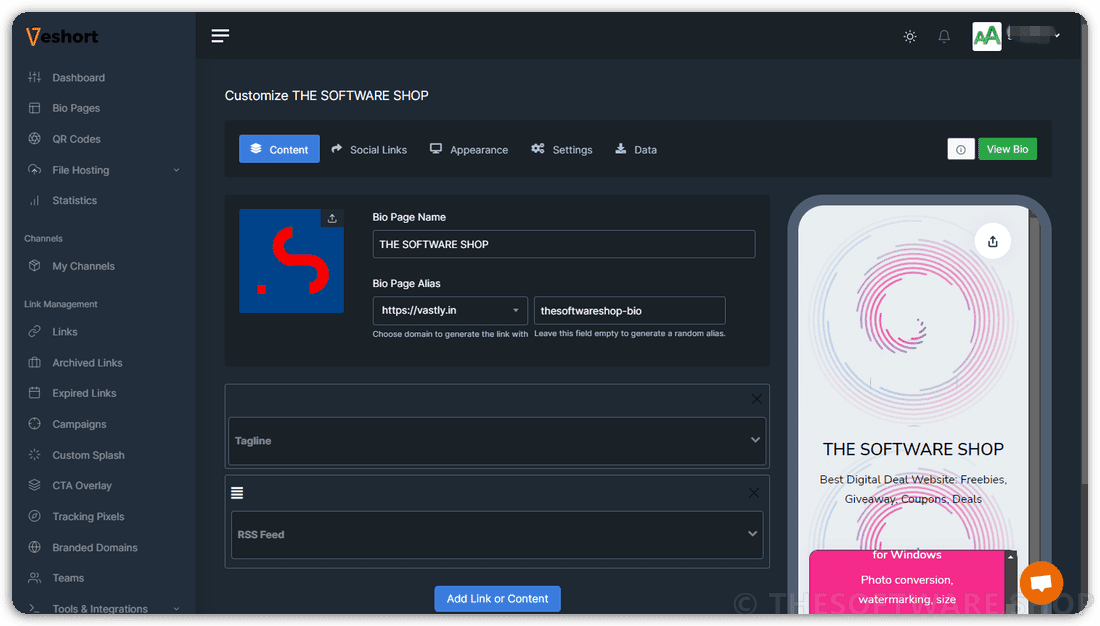Screen dimensions: 1100x626
Task: Switch to Social Links tab
Action: pos(369,149)
